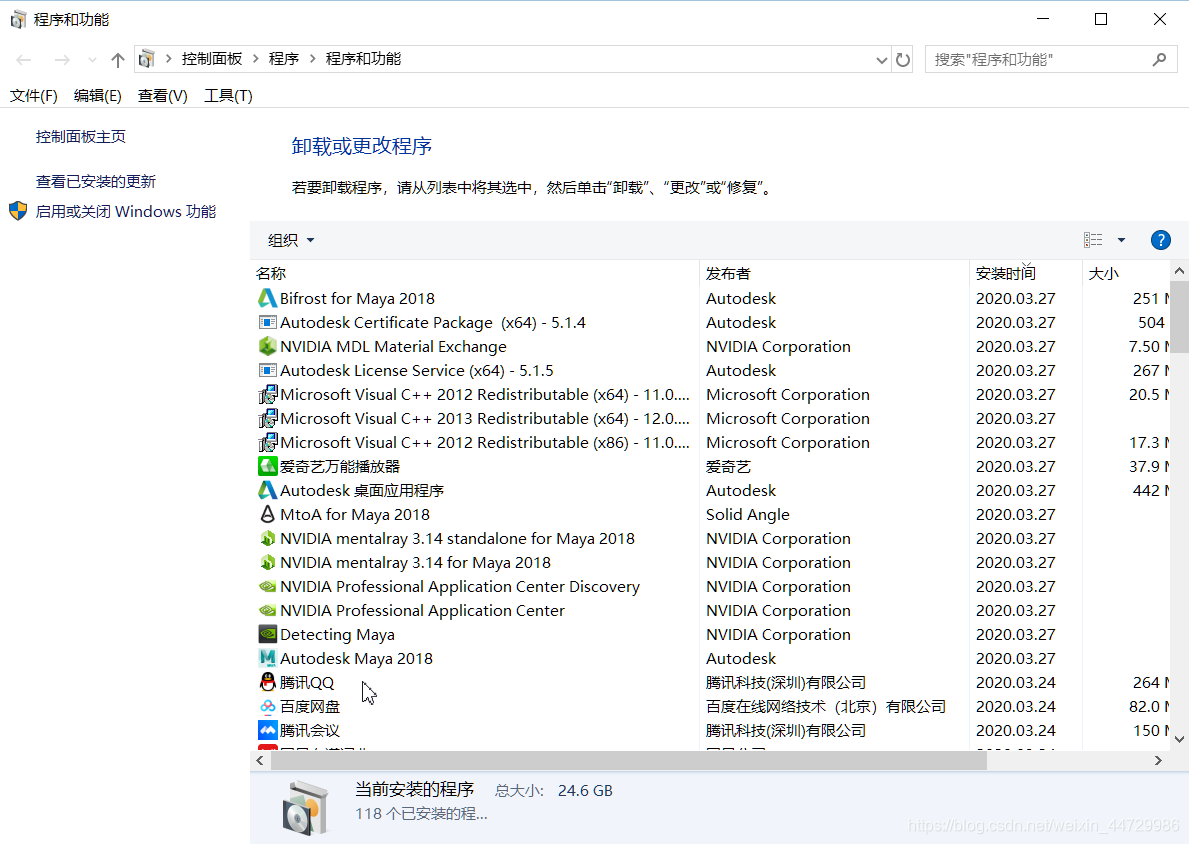This screenshot has height=844, width=1189.
Task: Sort by 安装时间 column header
Action: click(x=1006, y=273)
